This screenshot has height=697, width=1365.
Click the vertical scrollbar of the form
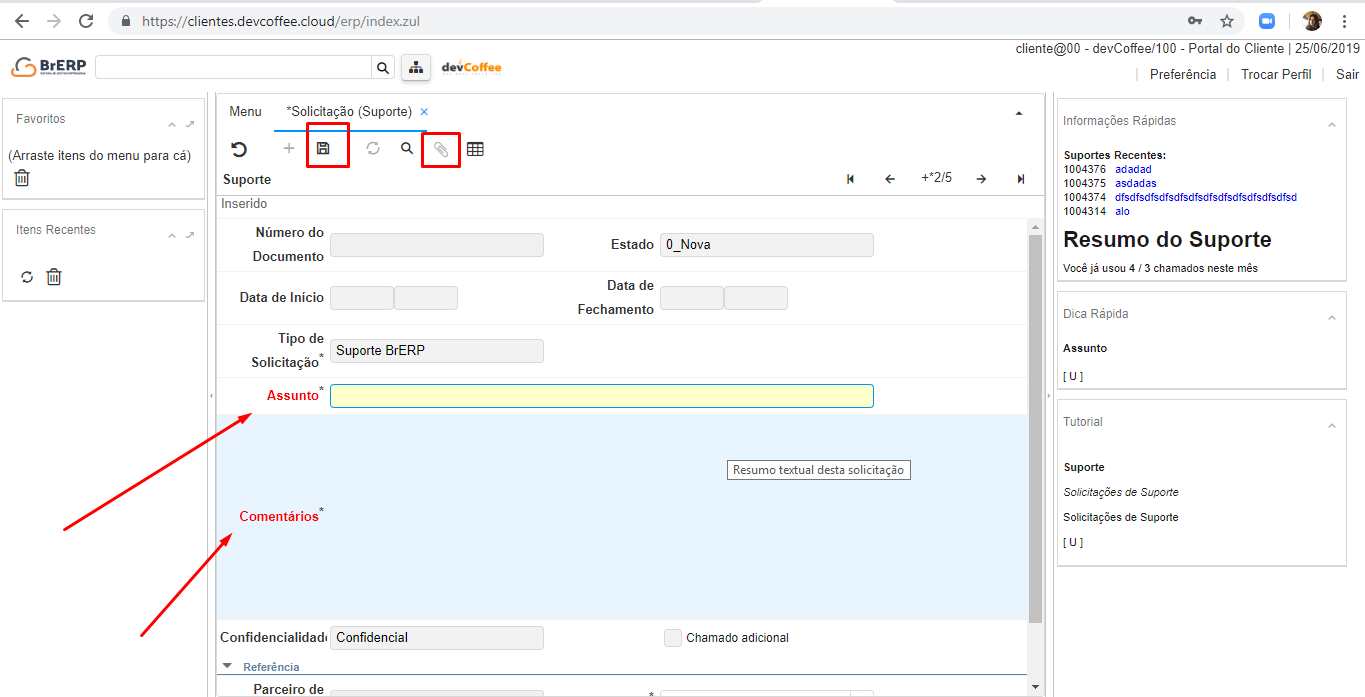point(1035,420)
